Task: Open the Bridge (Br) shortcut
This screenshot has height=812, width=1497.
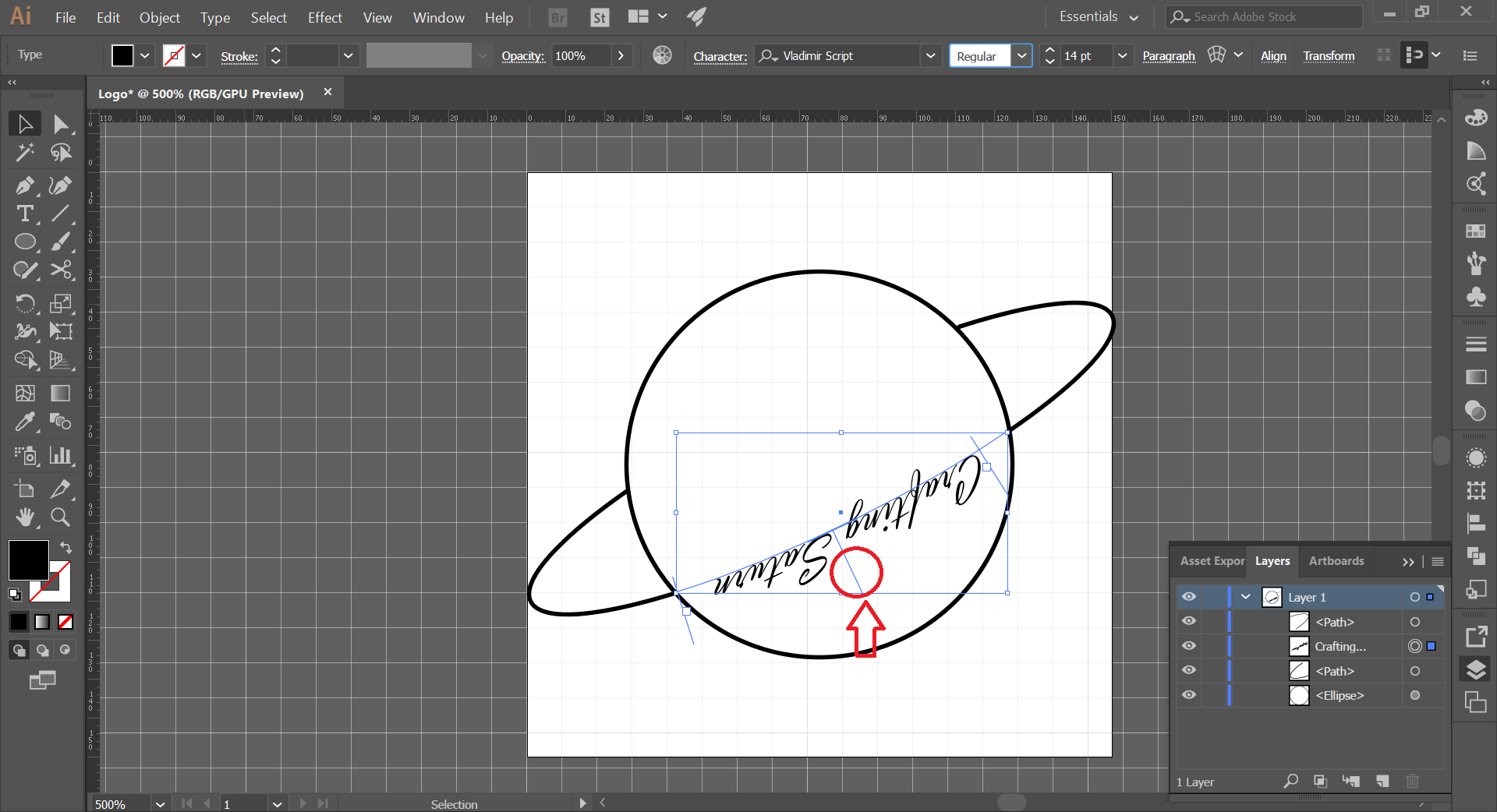Action: click(x=557, y=17)
